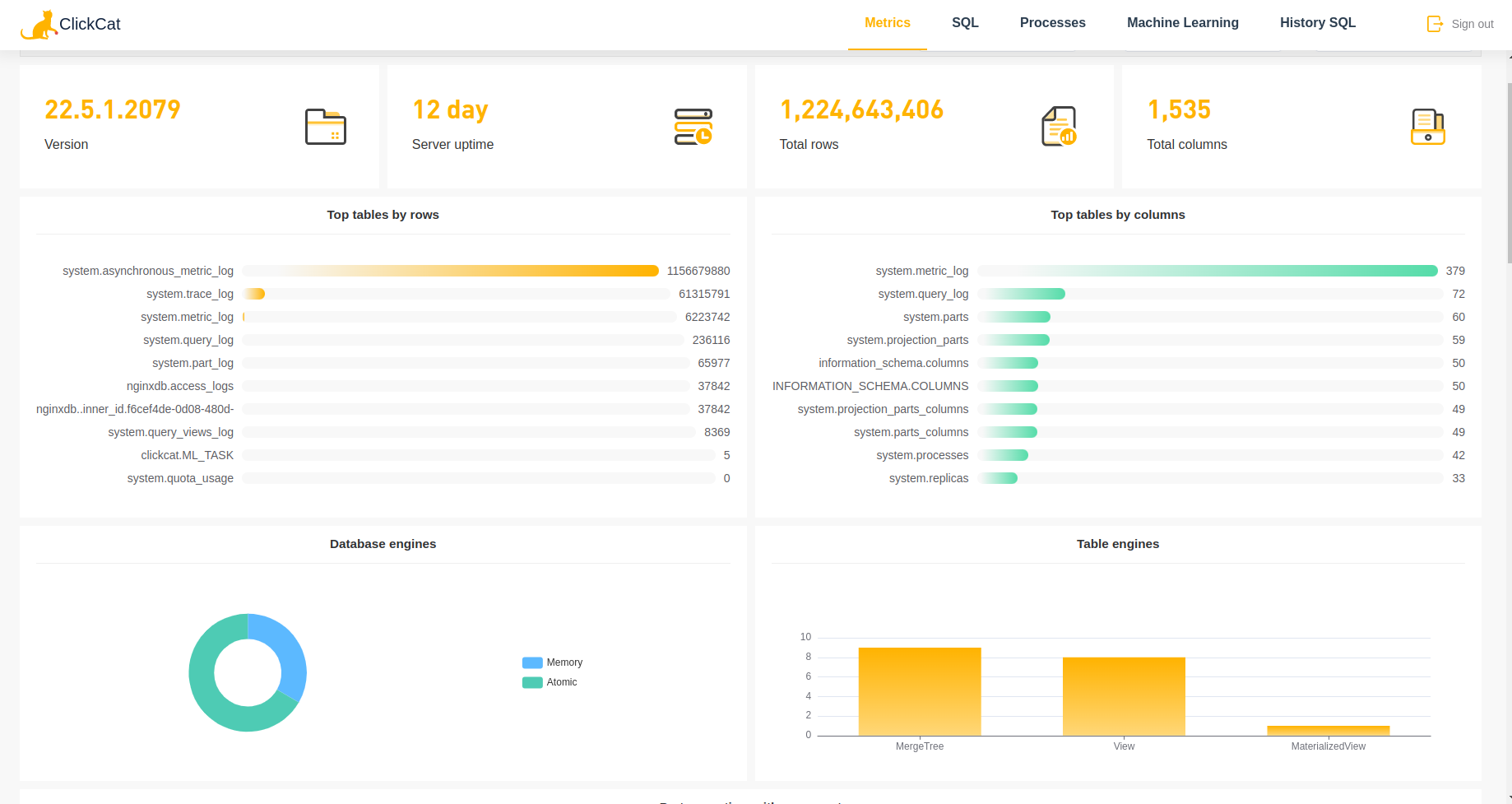Image resolution: width=1512 pixels, height=804 pixels.
Task: Click the Database engines heading
Action: pos(383,544)
